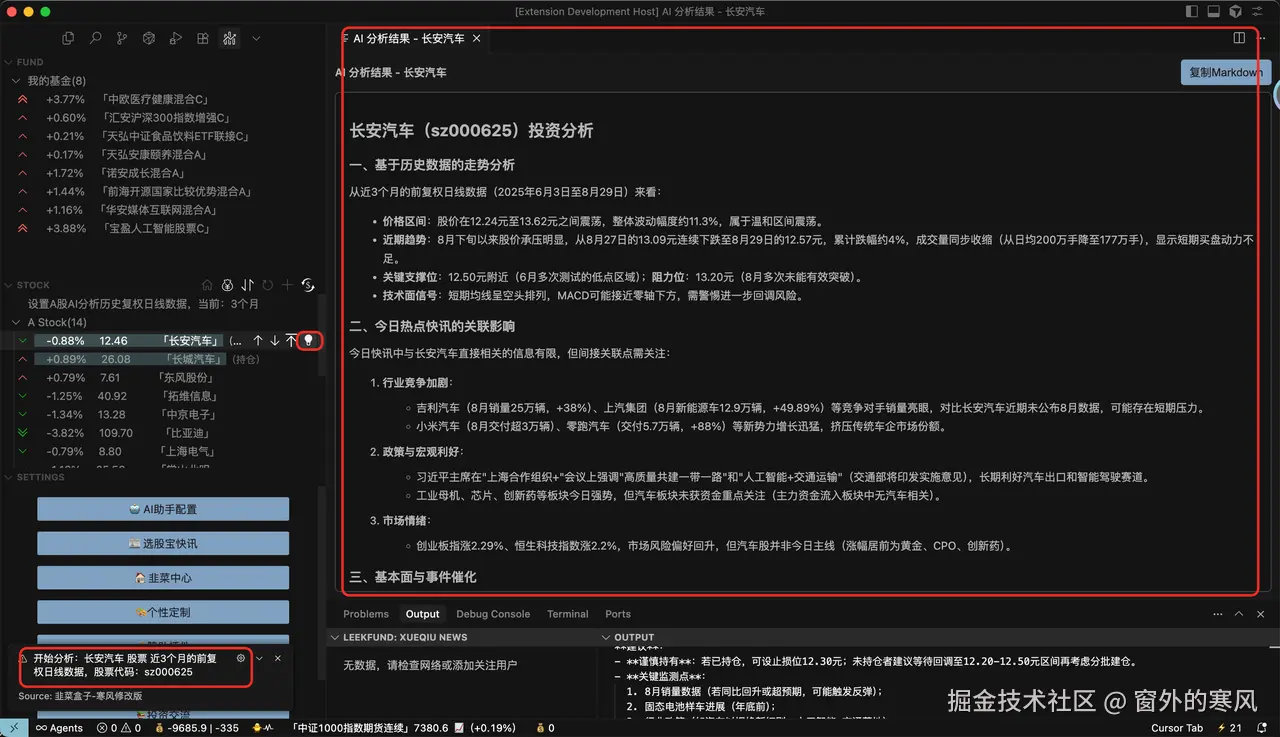Click the 复制Markdown button

(1225, 72)
